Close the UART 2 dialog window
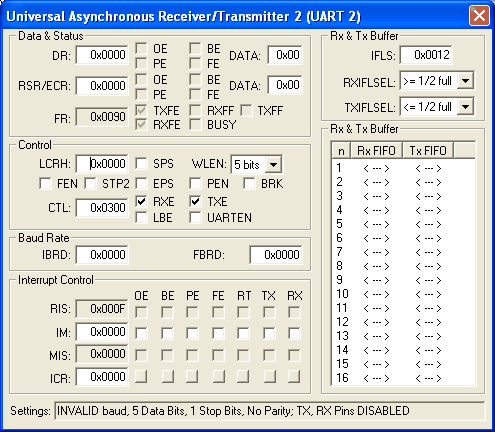The width and height of the screenshot is (495, 432). [x=479, y=15]
